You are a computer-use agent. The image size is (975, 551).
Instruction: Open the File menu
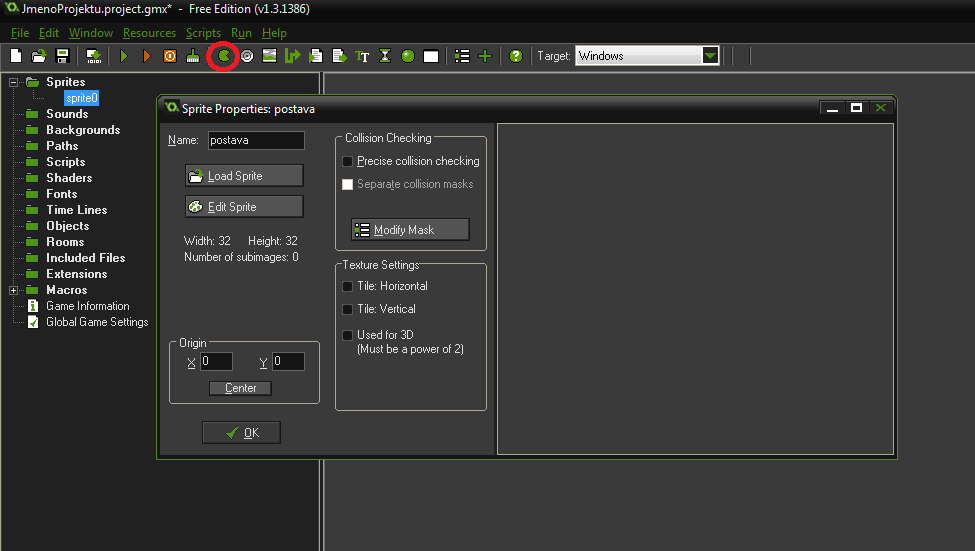tap(20, 33)
